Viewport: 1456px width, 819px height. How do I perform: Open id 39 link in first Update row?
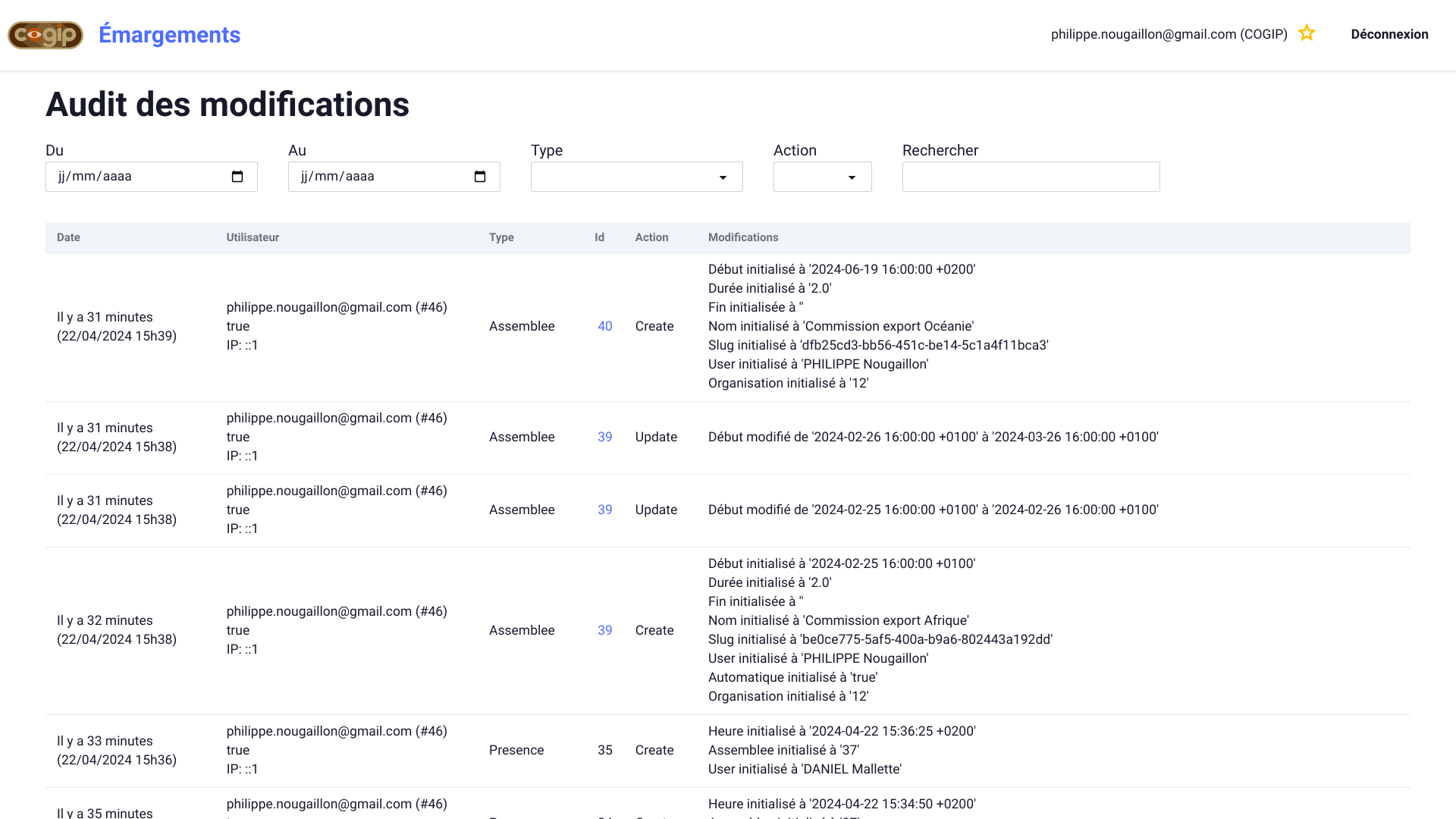click(604, 437)
